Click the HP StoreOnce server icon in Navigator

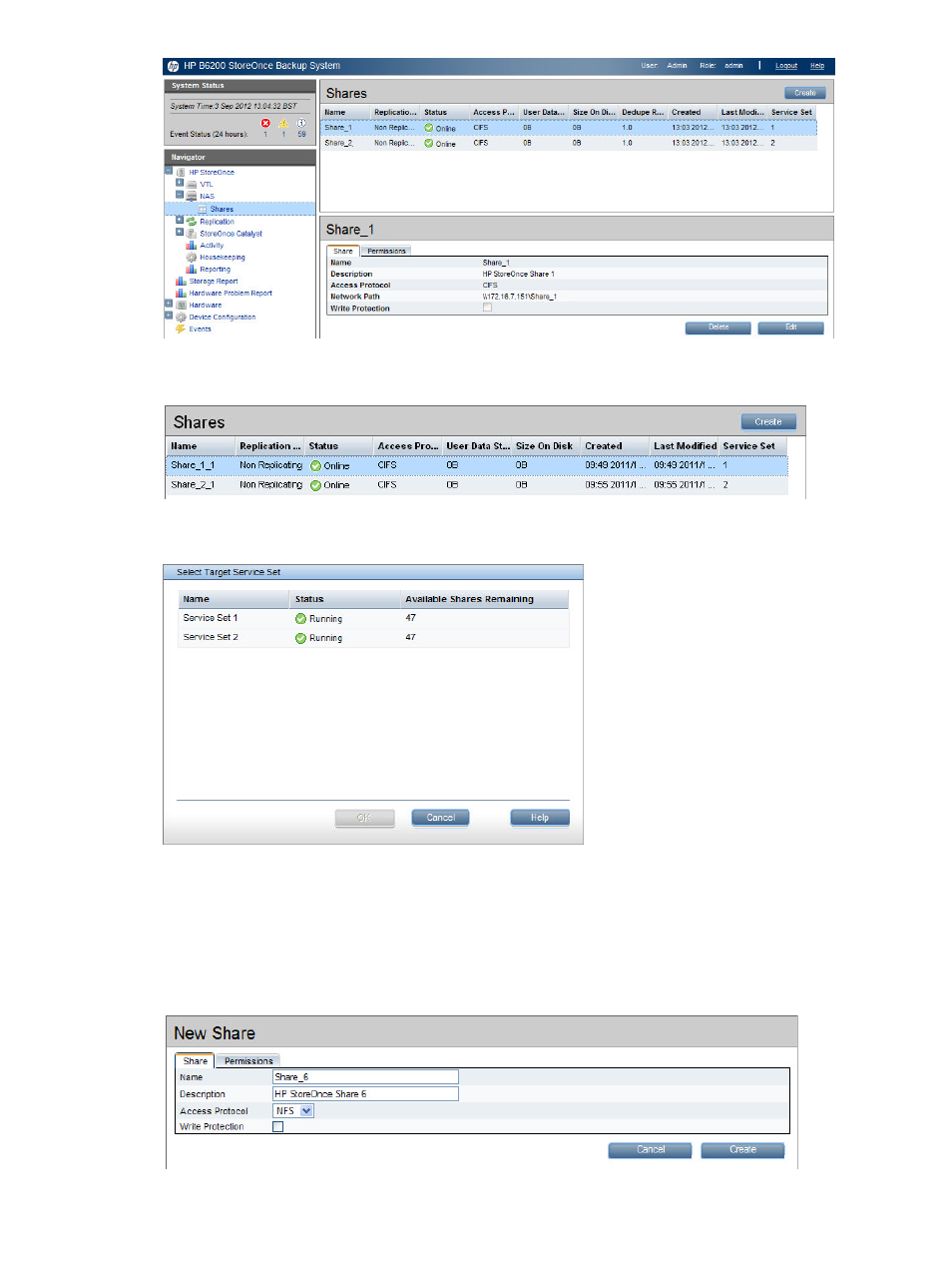[181, 172]
